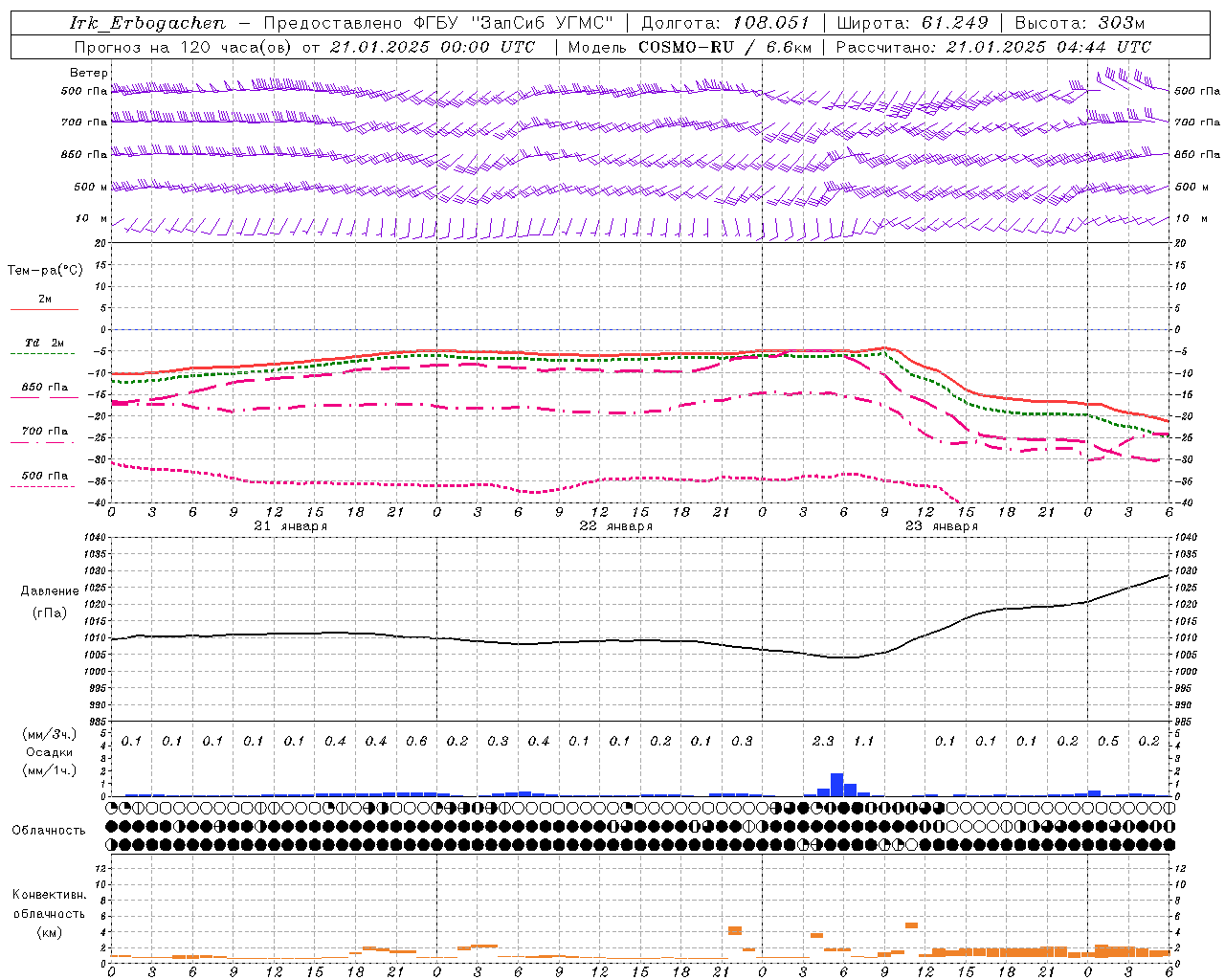Click the forecast start time 21.01.2025 00:00 UTC
Image resolution: width=1225 pixels, height=980 pixels.
(433, 47)
